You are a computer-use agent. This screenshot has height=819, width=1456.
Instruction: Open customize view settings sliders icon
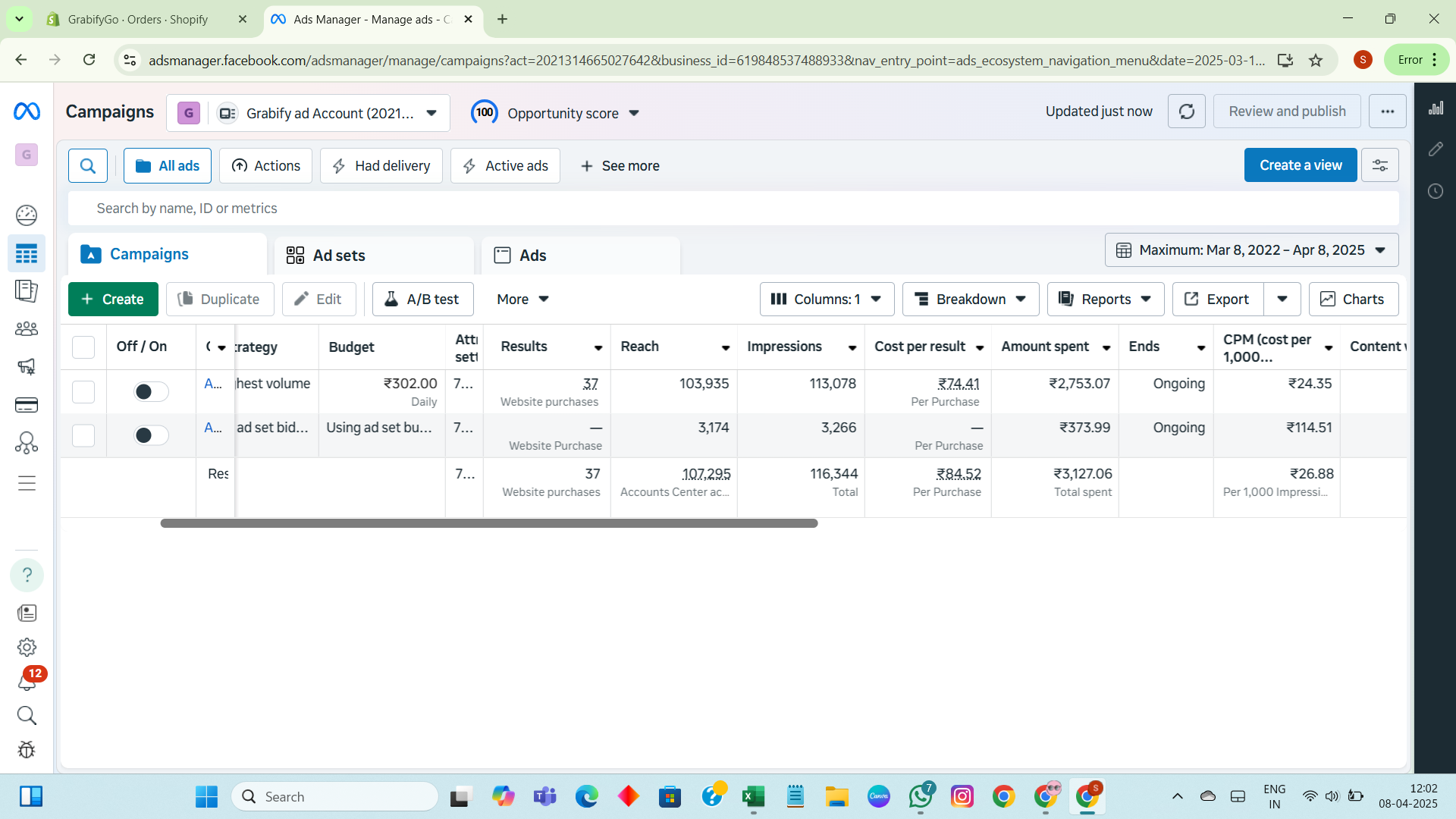[1380, 165]
